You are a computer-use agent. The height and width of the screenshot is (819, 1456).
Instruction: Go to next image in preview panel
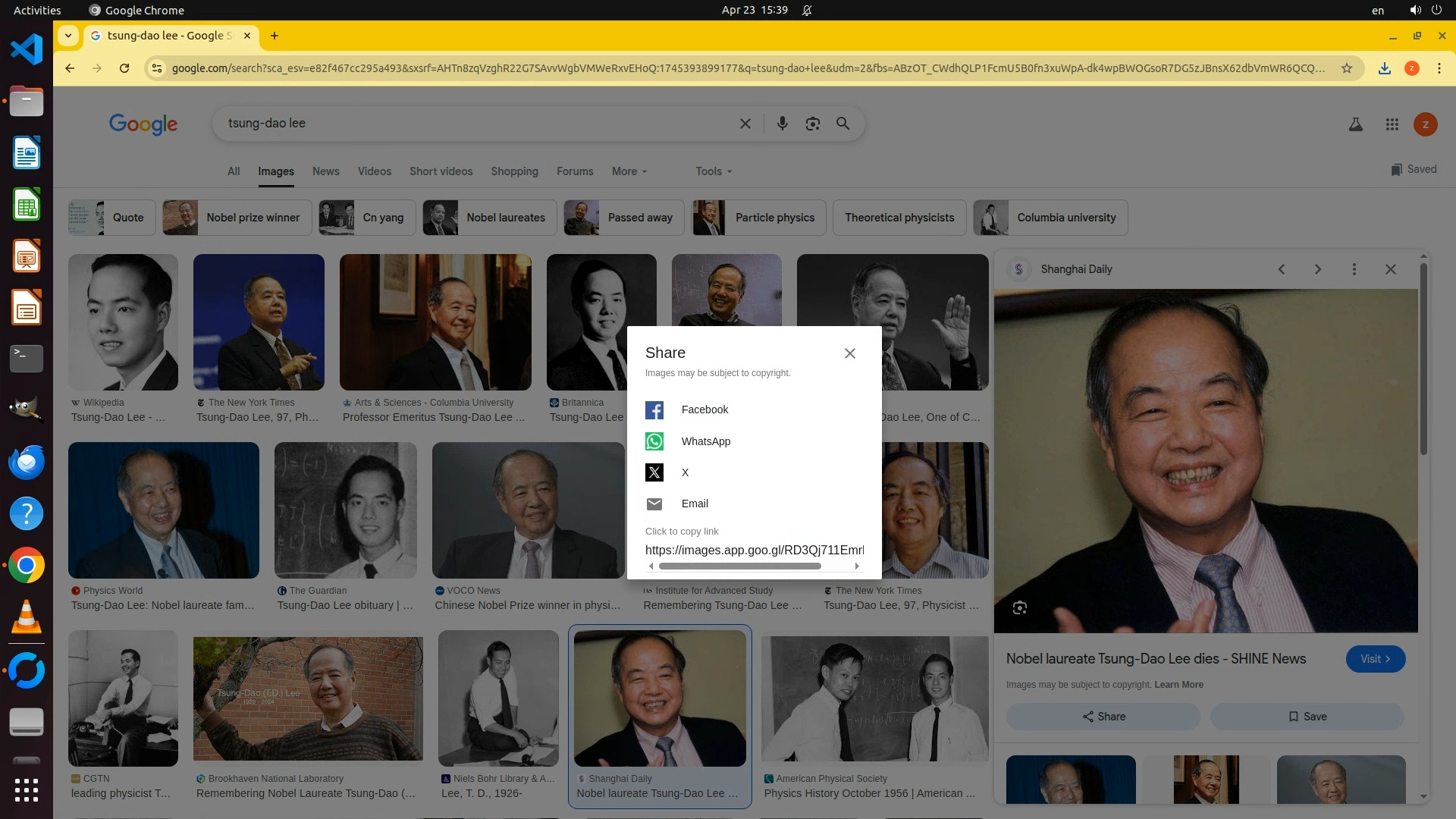pos(1317,269)
